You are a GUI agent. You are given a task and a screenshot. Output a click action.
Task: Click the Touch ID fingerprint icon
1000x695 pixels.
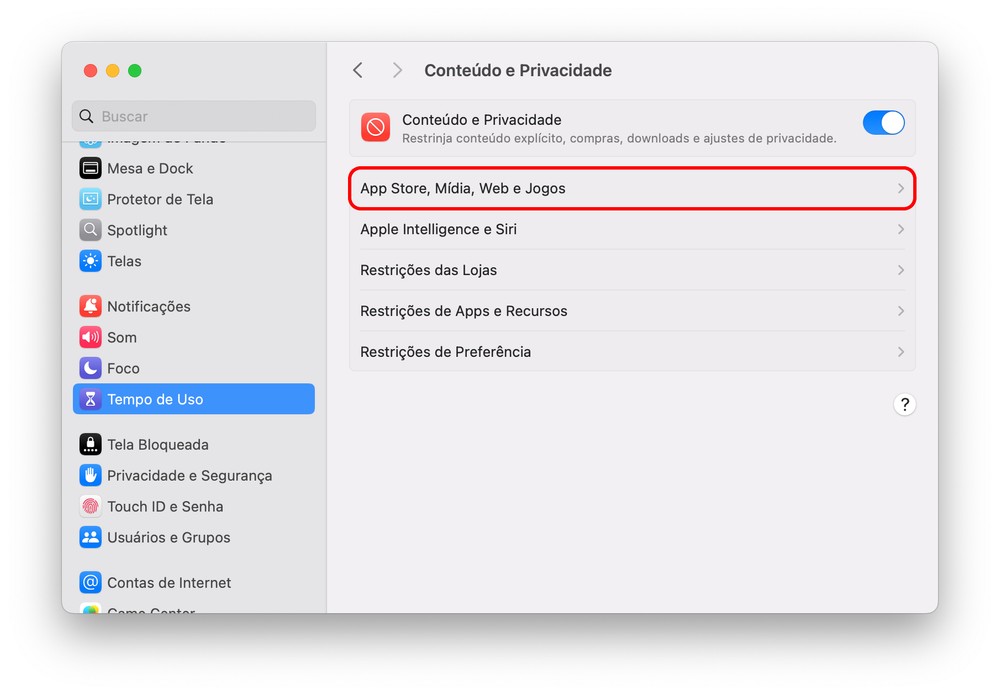(91, 506)
